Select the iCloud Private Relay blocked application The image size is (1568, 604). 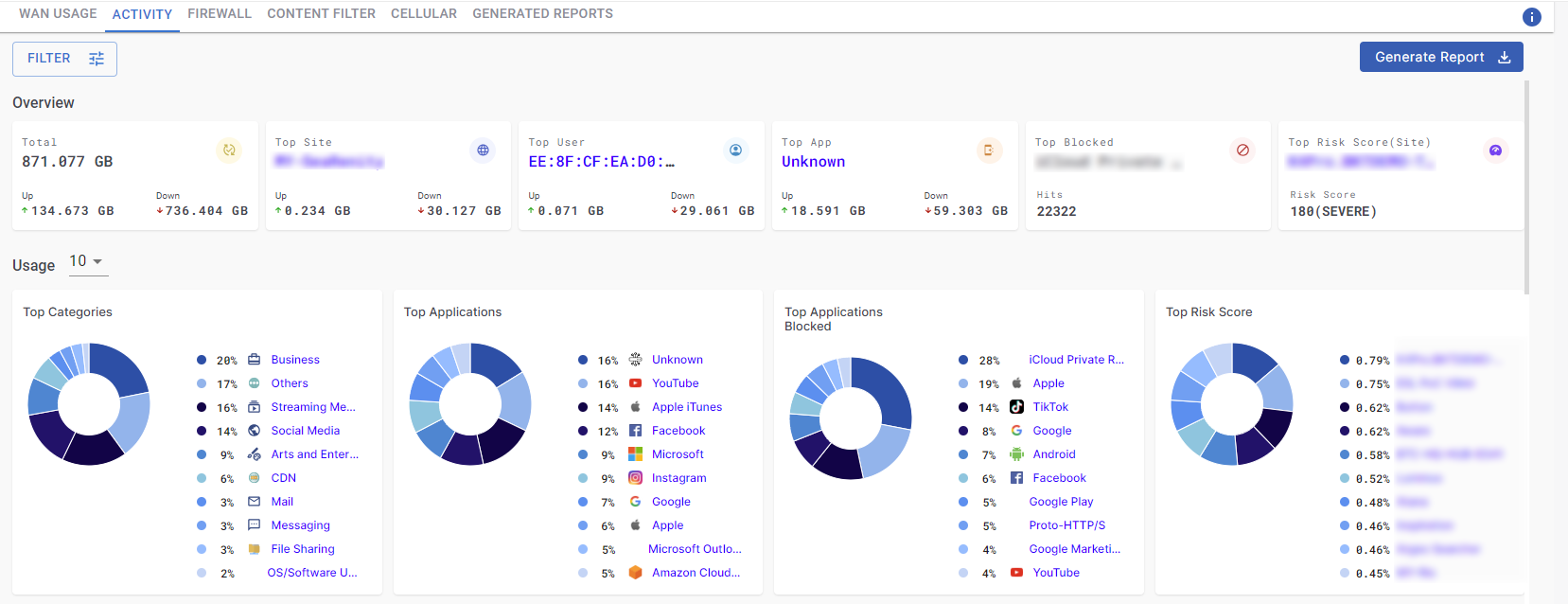point(1076,360)
